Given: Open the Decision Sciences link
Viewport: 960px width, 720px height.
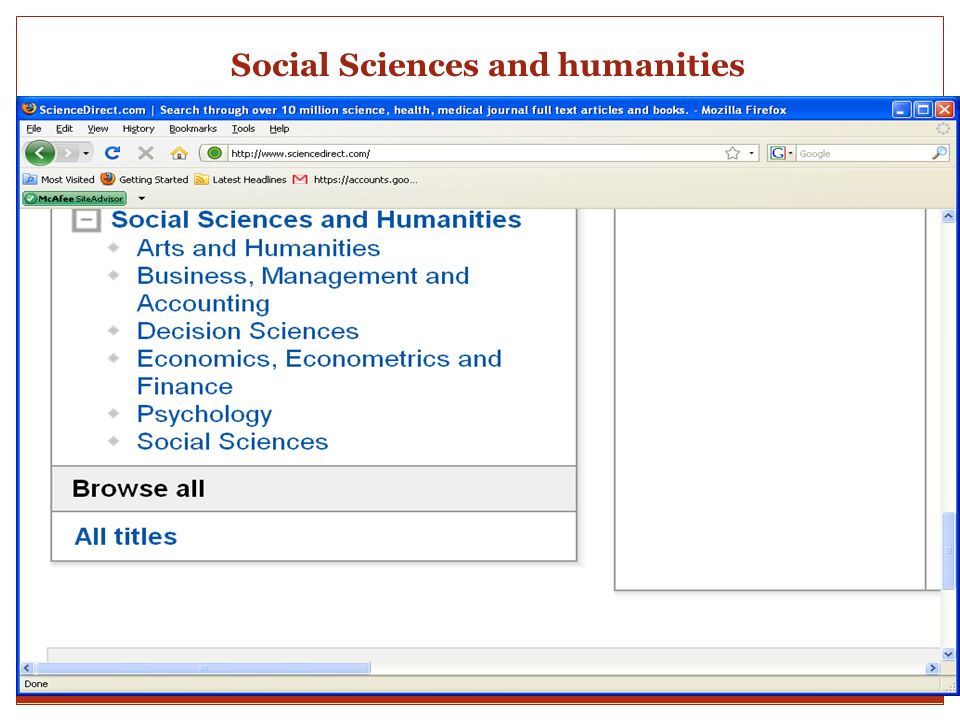Looking at the screenshot, I should pyautogui.click(x=248, y=331).
